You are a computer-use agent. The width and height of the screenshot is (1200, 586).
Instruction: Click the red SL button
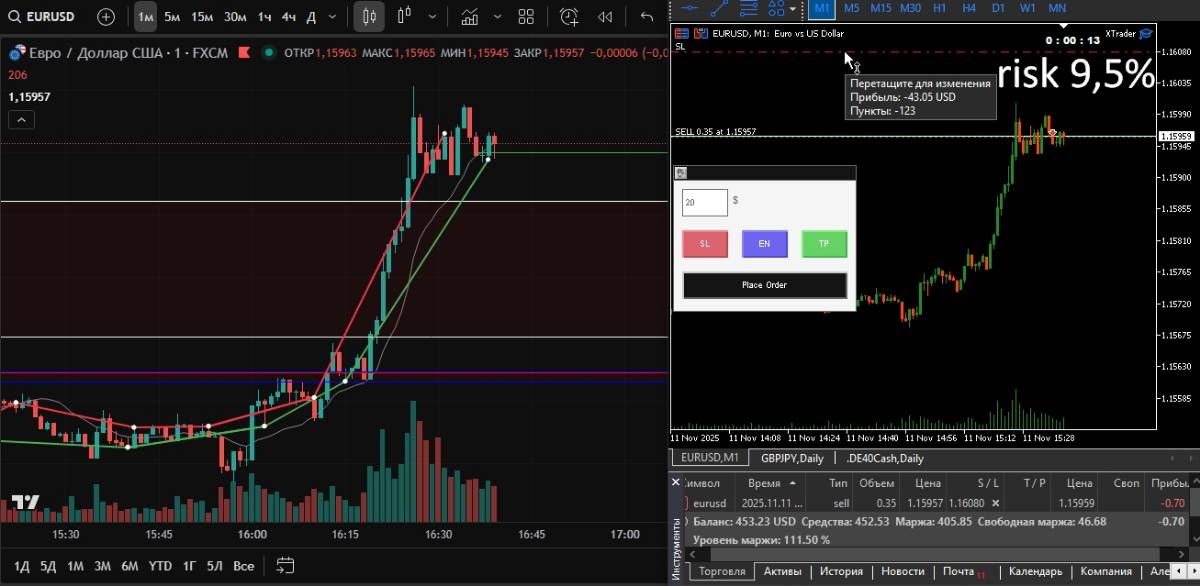pos(705,243)
